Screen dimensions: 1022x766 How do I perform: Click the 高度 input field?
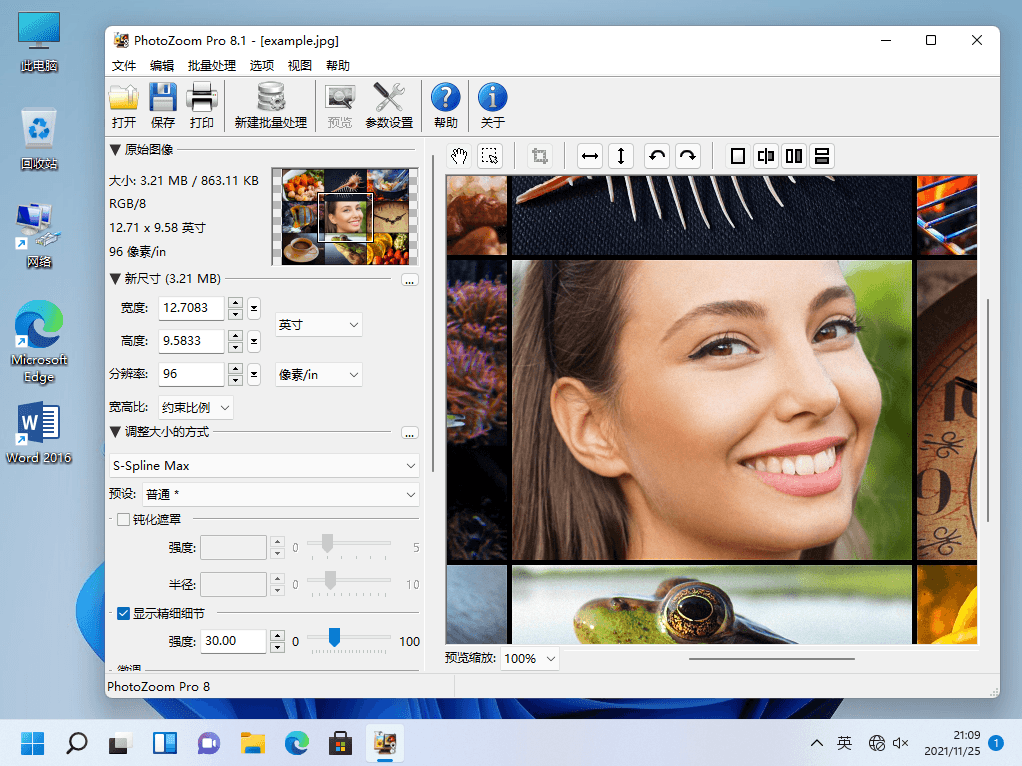192,341
